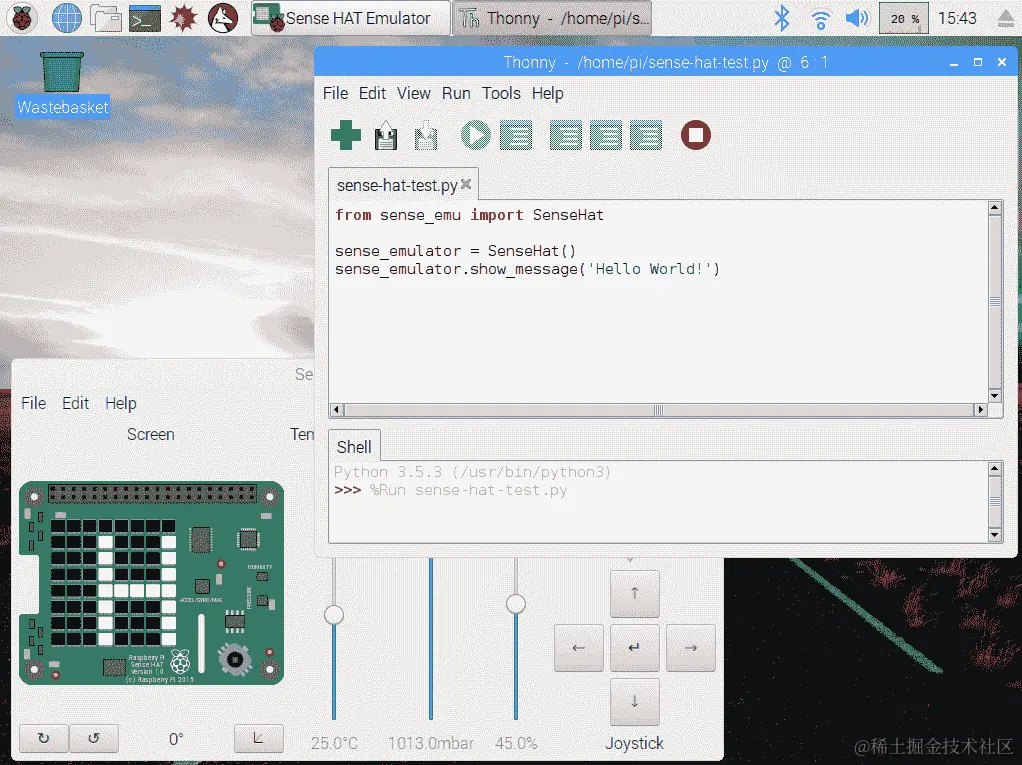Click the editor vertical scrollbar down arrow
This screenshot has width=1022, height=765.
[995, 396]
